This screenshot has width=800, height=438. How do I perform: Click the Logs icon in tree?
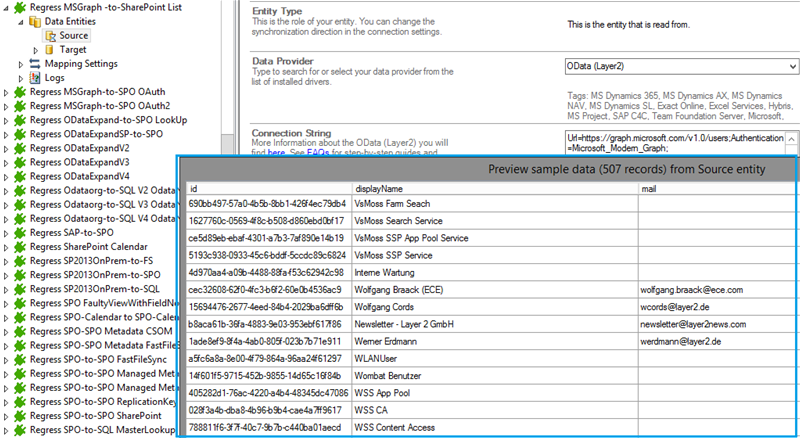[35, 78]
